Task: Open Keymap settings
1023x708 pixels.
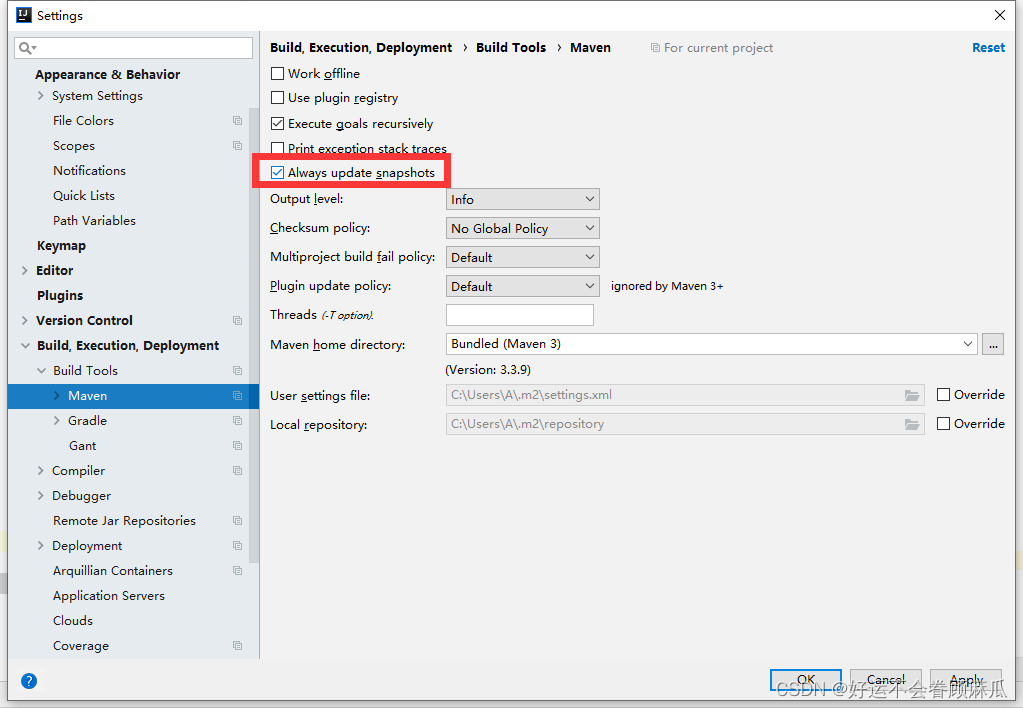Action: [x=61, y=245]
